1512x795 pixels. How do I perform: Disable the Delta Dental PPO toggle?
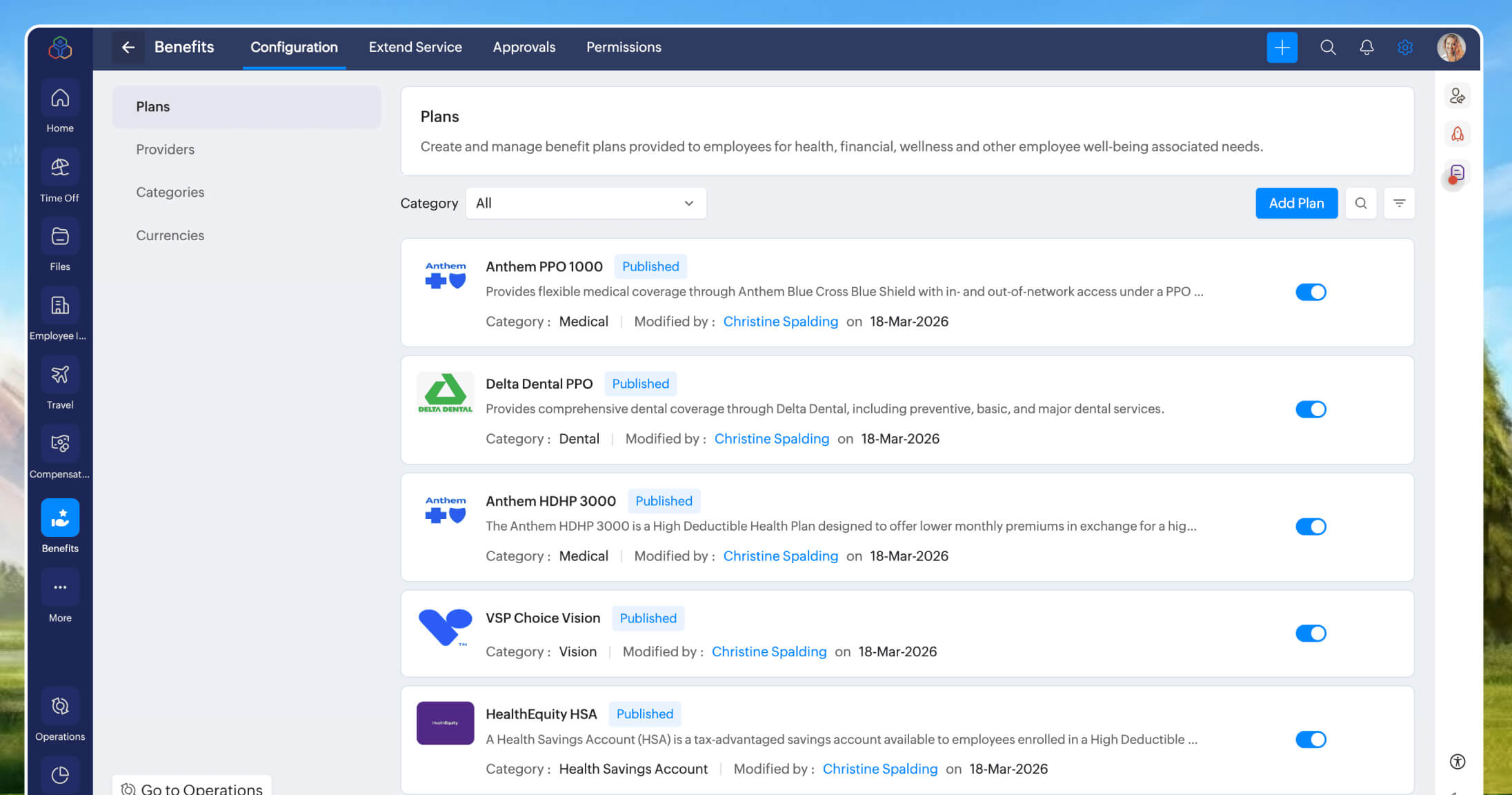[1311, 409]
